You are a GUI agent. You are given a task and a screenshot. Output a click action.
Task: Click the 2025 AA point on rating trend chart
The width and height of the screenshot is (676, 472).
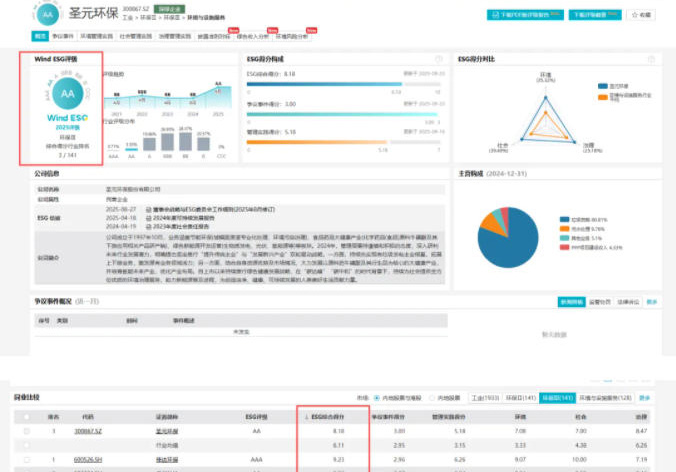[218, 88]
